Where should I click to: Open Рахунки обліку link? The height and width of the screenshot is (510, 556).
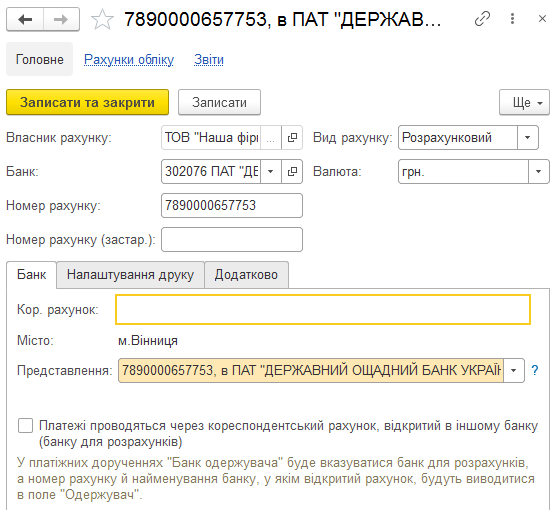pyautogui.click(x=129, y=60)
